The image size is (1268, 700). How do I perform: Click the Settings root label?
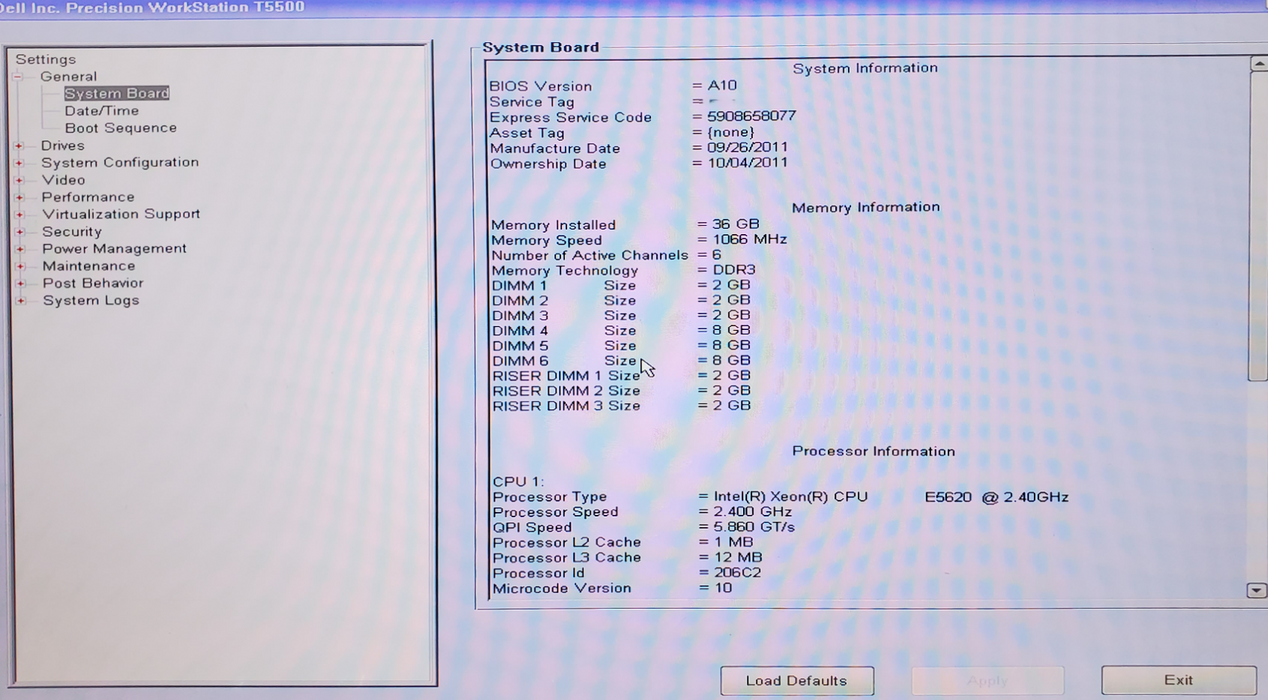pyautogui.click(x=45, y=59)
